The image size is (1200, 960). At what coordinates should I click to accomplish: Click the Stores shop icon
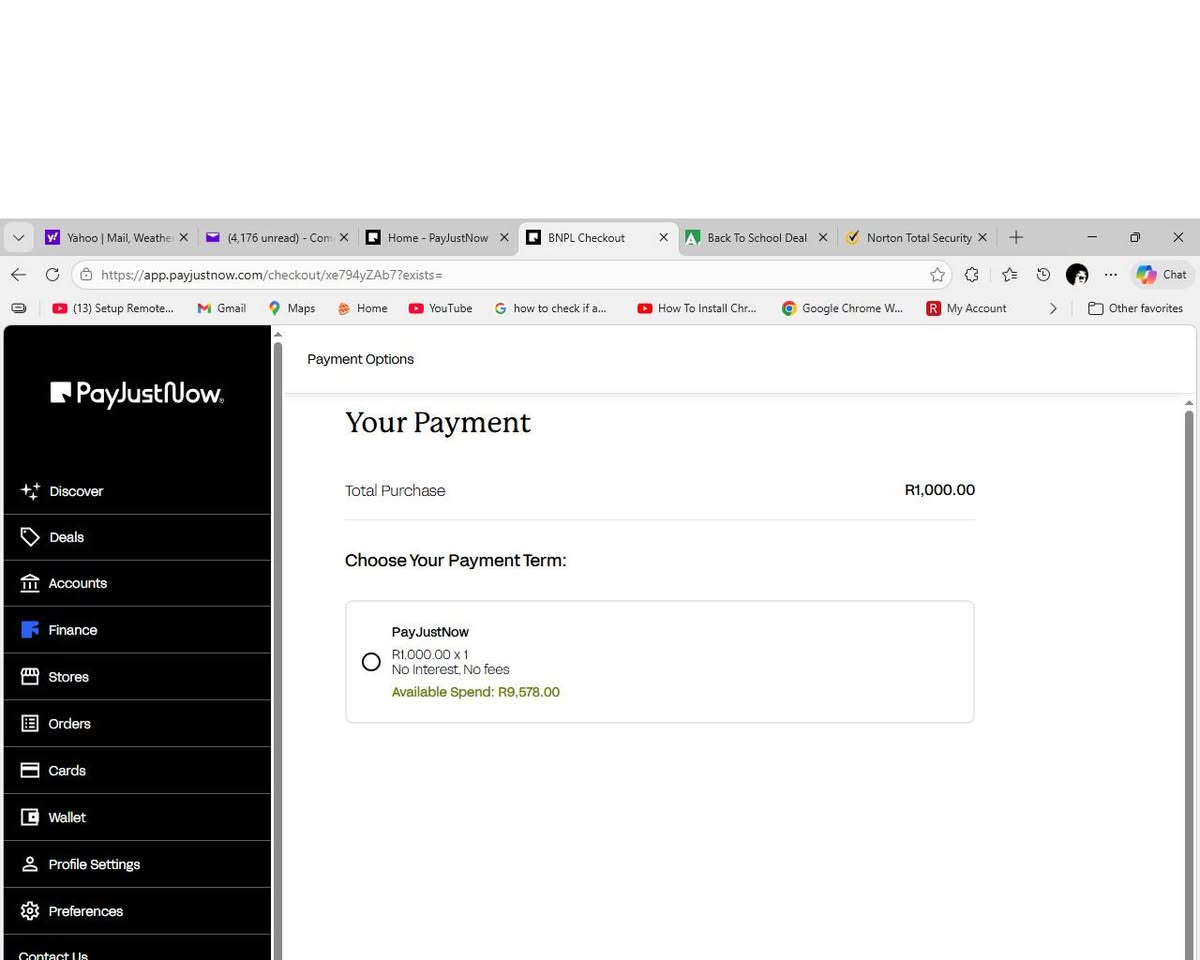point(30,677)
